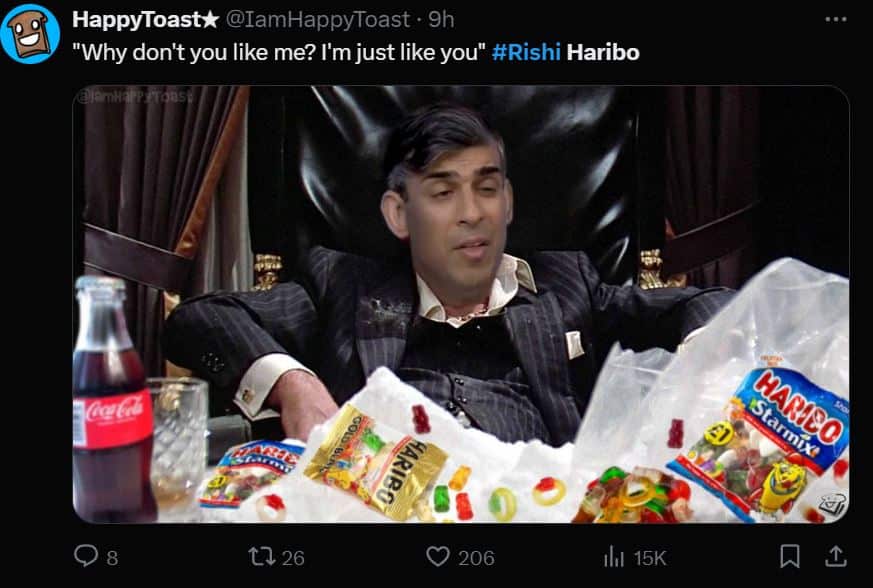
Task: Click the tweet text "Why don't you like me?"
Action: pyautogui.click(x=194, y=53)
